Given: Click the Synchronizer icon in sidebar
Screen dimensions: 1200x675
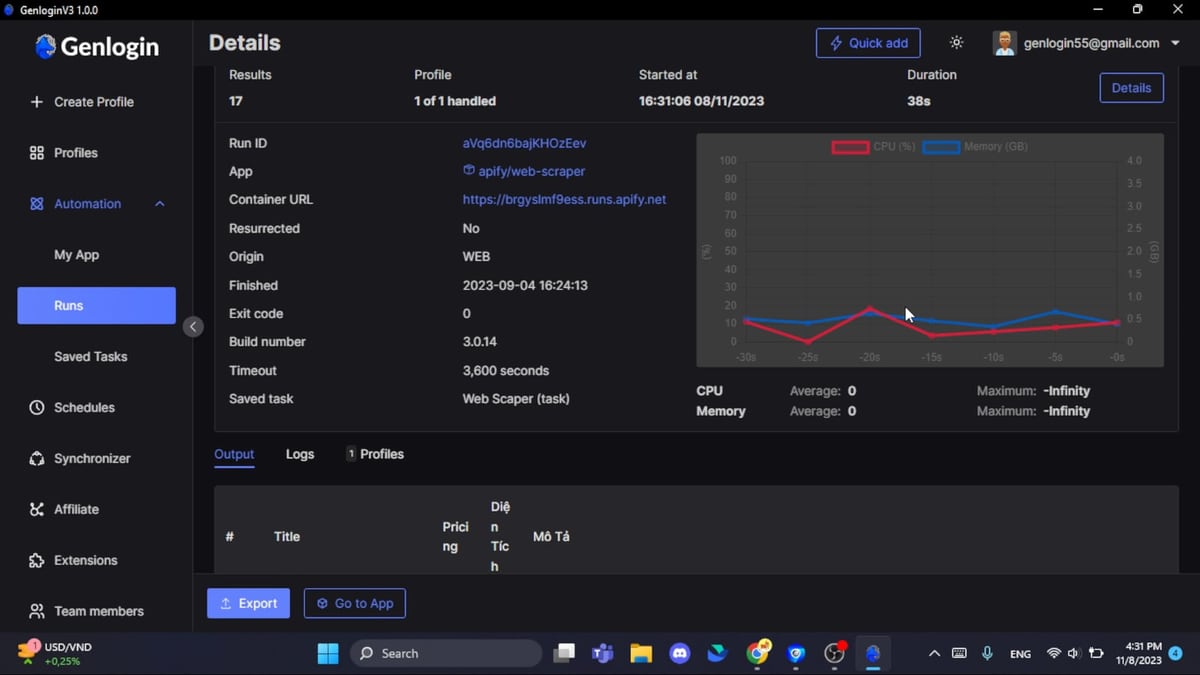Looking at the screenshot, I should tap(37, 459).
